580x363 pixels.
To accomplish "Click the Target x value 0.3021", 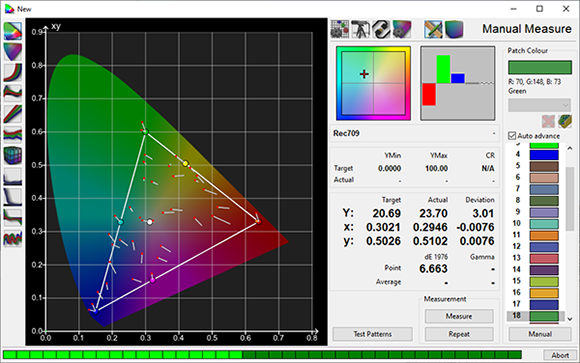I will click(383, 227).
